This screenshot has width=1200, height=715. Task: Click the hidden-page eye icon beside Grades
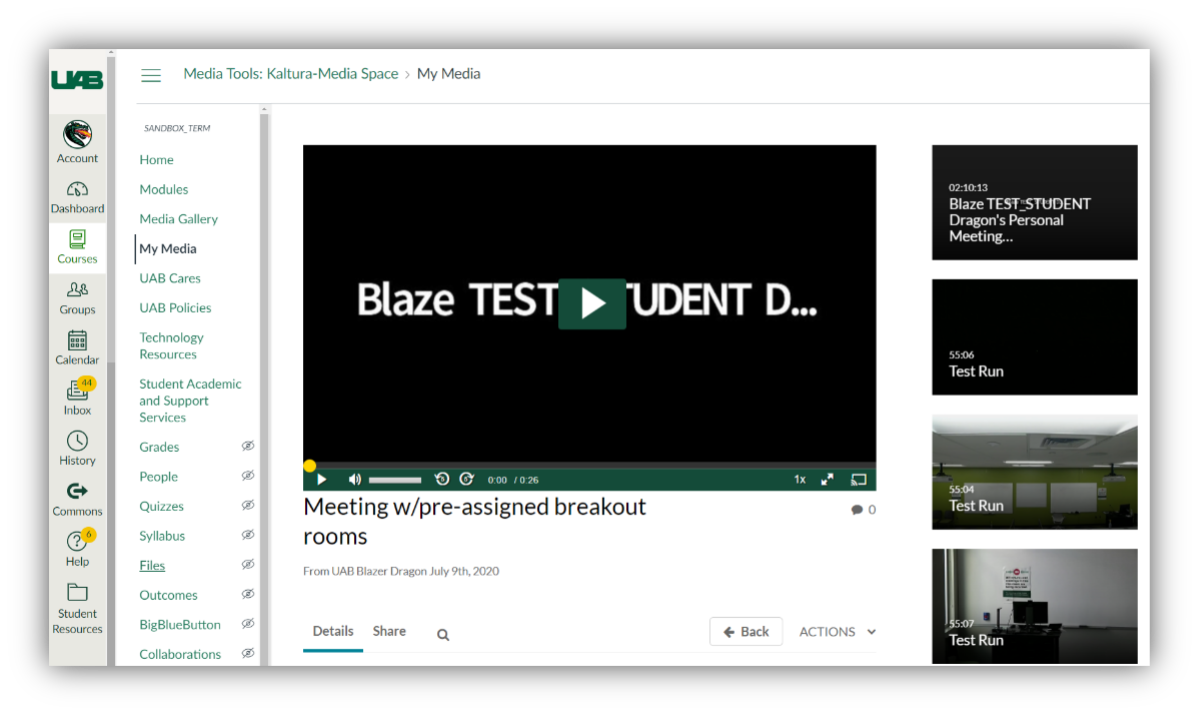pyautogui.click(x=247, y=446)
